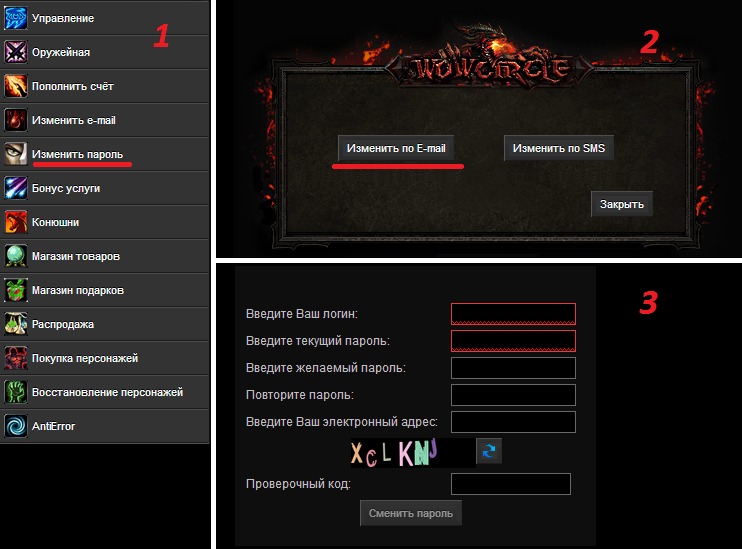This screenshot has height=549, width=742.
Task: Click the Управление sidebar icon
Action: pyautogui.click(x=15, y=18)
